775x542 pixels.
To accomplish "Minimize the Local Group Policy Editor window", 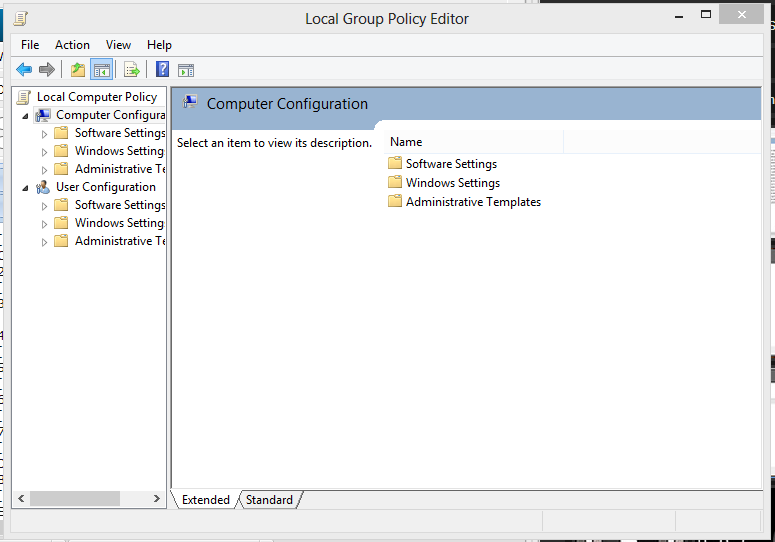I will [x=679, y=15].
